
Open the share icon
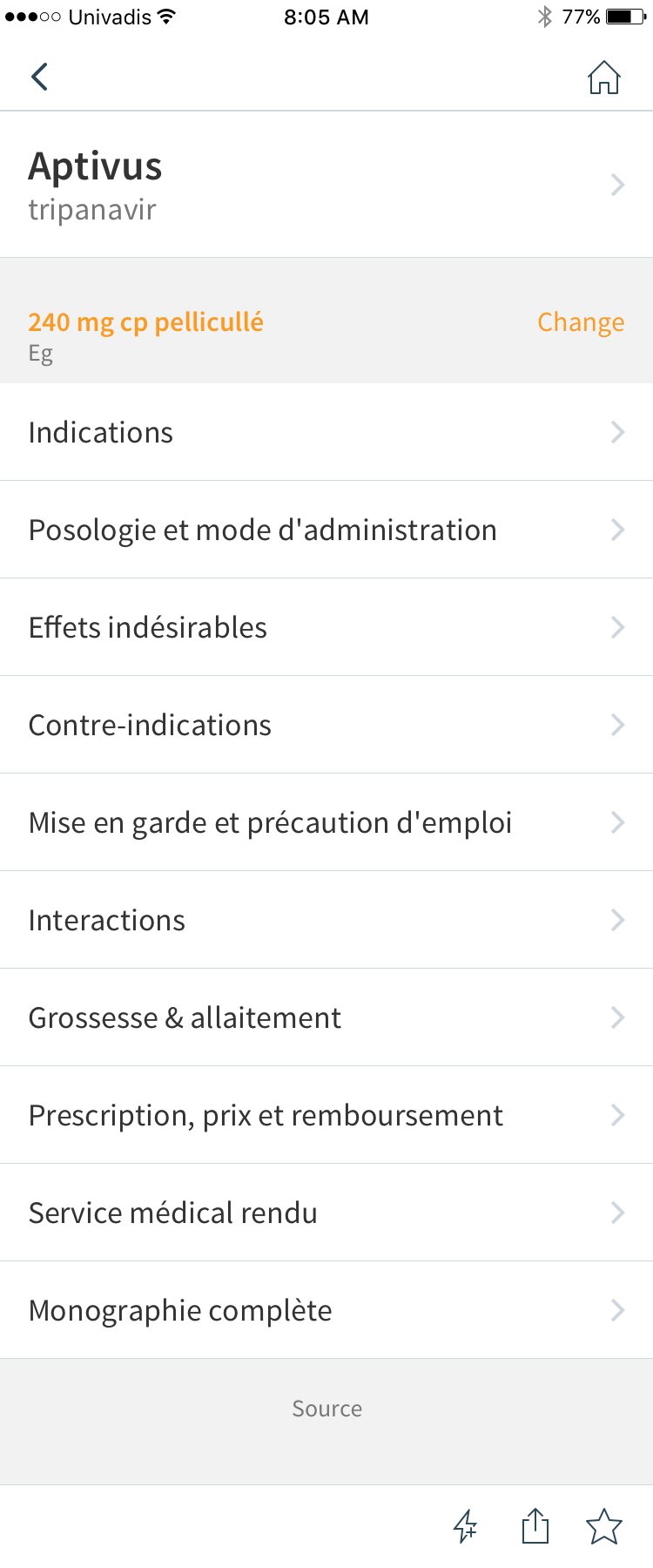tap(535, 1525)
